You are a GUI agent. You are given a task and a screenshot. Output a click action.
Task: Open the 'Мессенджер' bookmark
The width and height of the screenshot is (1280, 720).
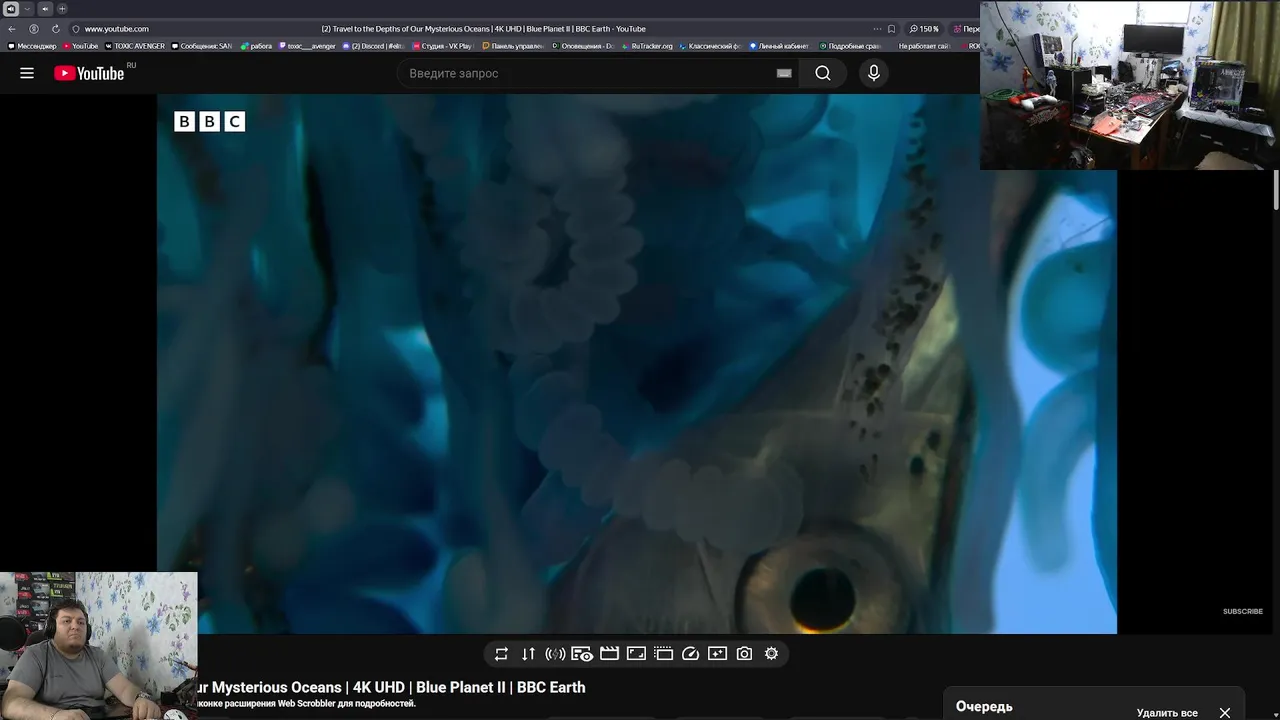pyautogui.click(x=33, y=46)
